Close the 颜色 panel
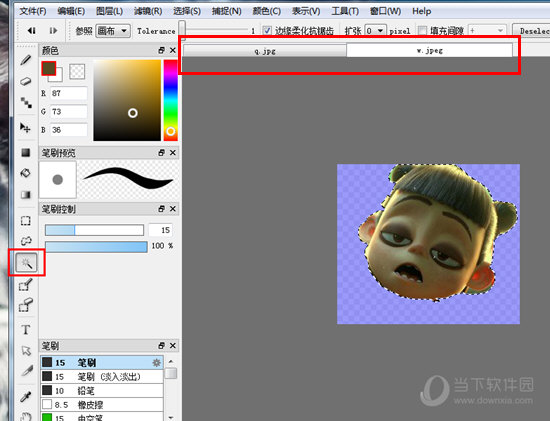The image size is (550, 421). pyautogui.click(x=173, y=50)
